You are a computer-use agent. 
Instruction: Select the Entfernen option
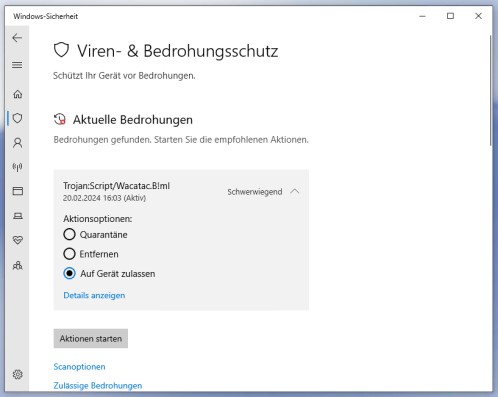pyautogui.click(x=91, y=254)
